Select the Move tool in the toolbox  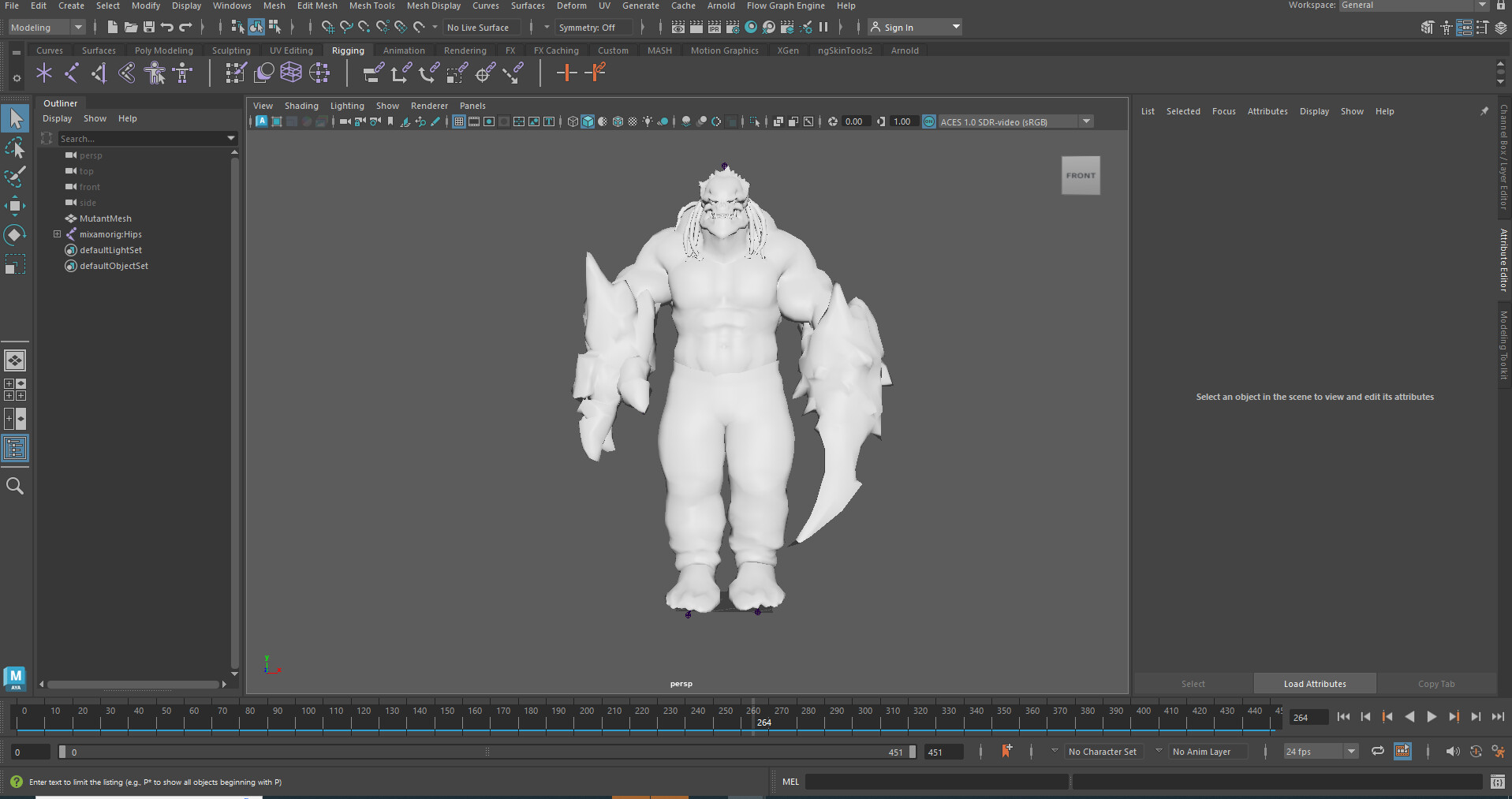[x=15, y=206]
